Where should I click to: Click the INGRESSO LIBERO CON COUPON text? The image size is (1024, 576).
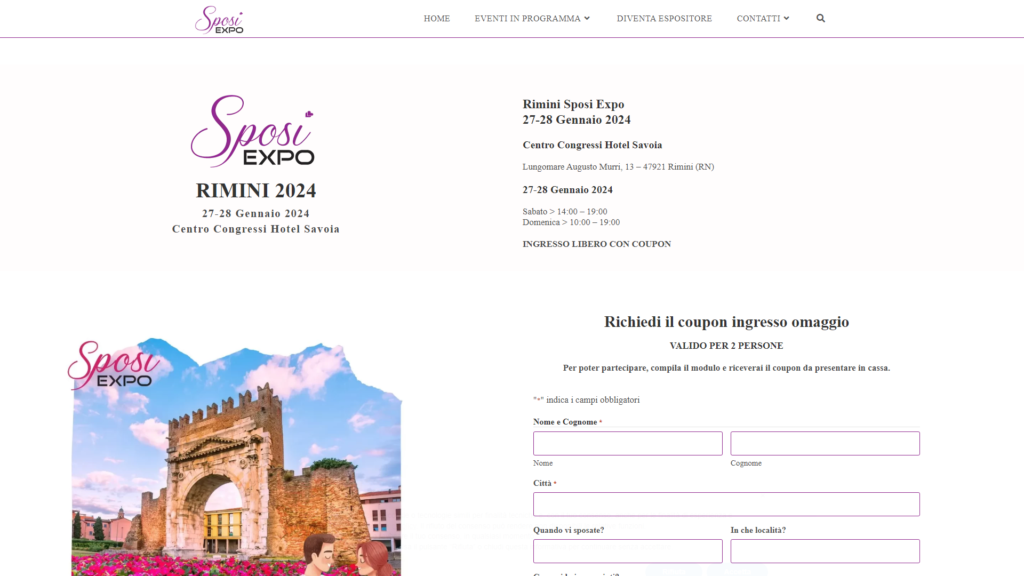[x=597, y=244]
